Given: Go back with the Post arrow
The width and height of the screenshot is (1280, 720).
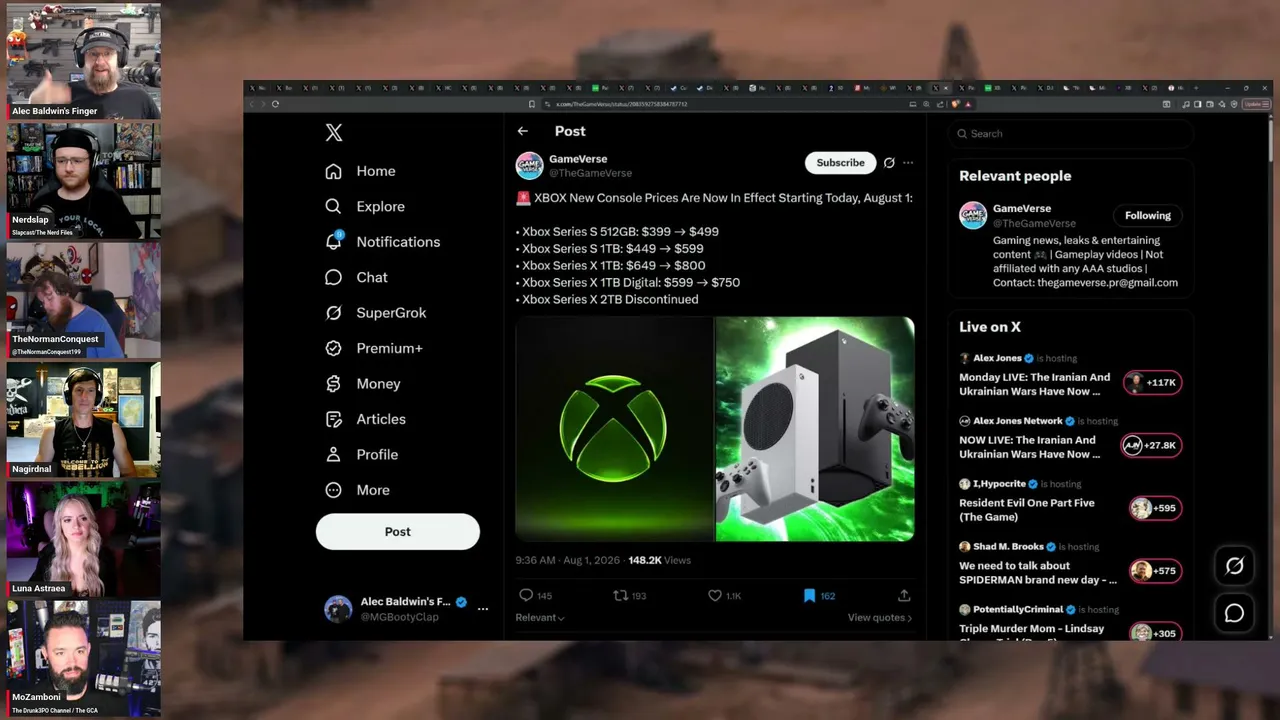Looking at the screenshot, I should coord(522,131).
